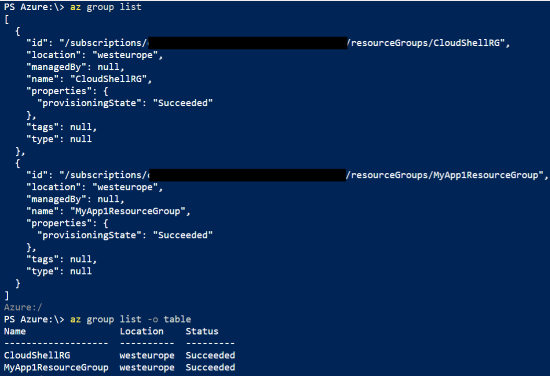Click the first "managedBy": null line
This screenshot has height=376, width=550.
click(75, 67)
